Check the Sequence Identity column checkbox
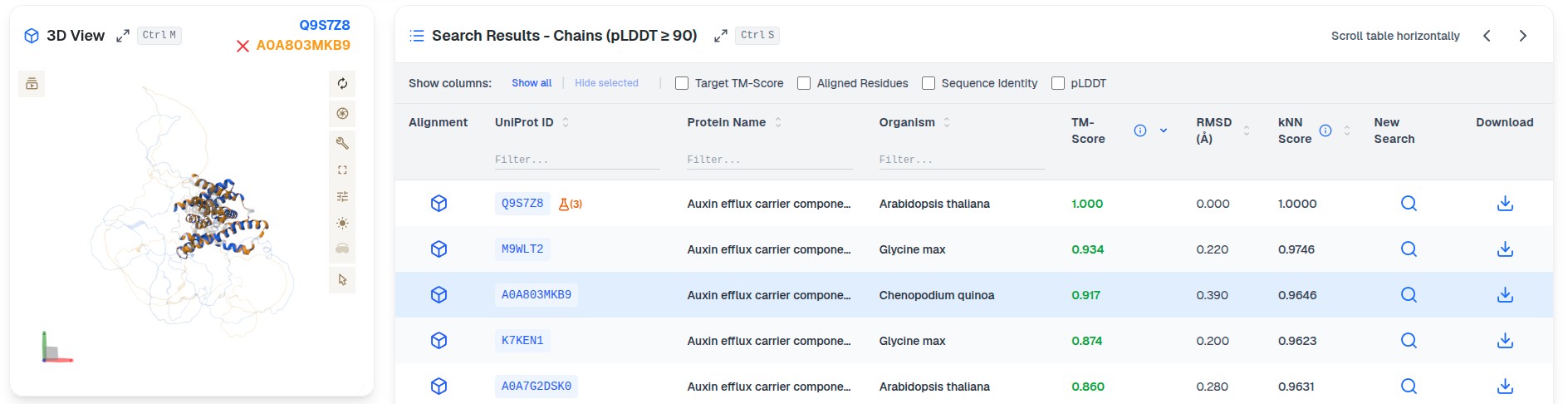The height and width of the screenshot is (404, 1568). 929,83
